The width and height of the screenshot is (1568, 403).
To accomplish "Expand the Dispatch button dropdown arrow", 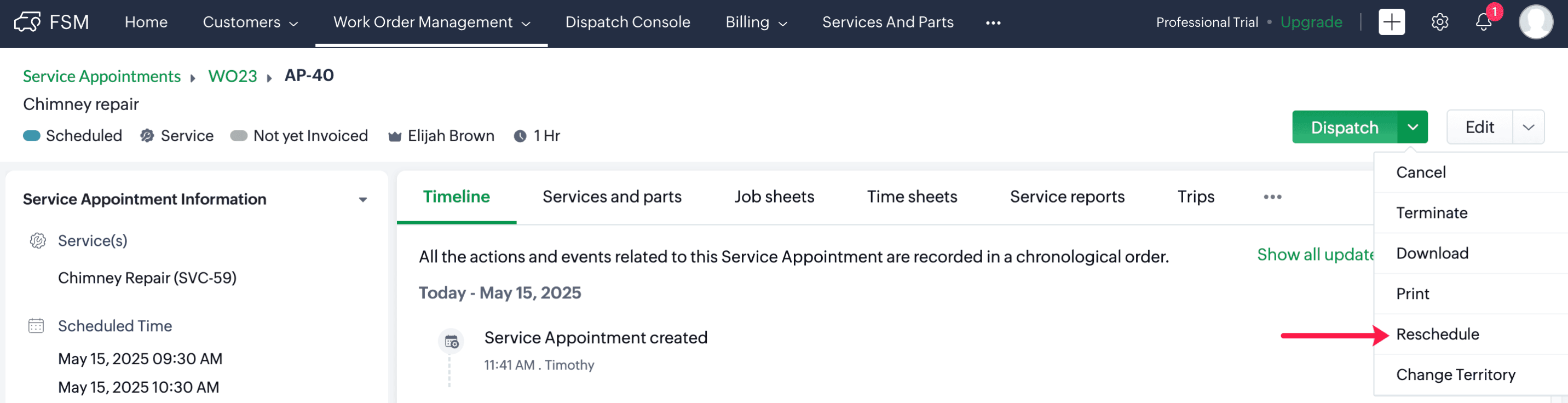I will (x=1413, y=127).
